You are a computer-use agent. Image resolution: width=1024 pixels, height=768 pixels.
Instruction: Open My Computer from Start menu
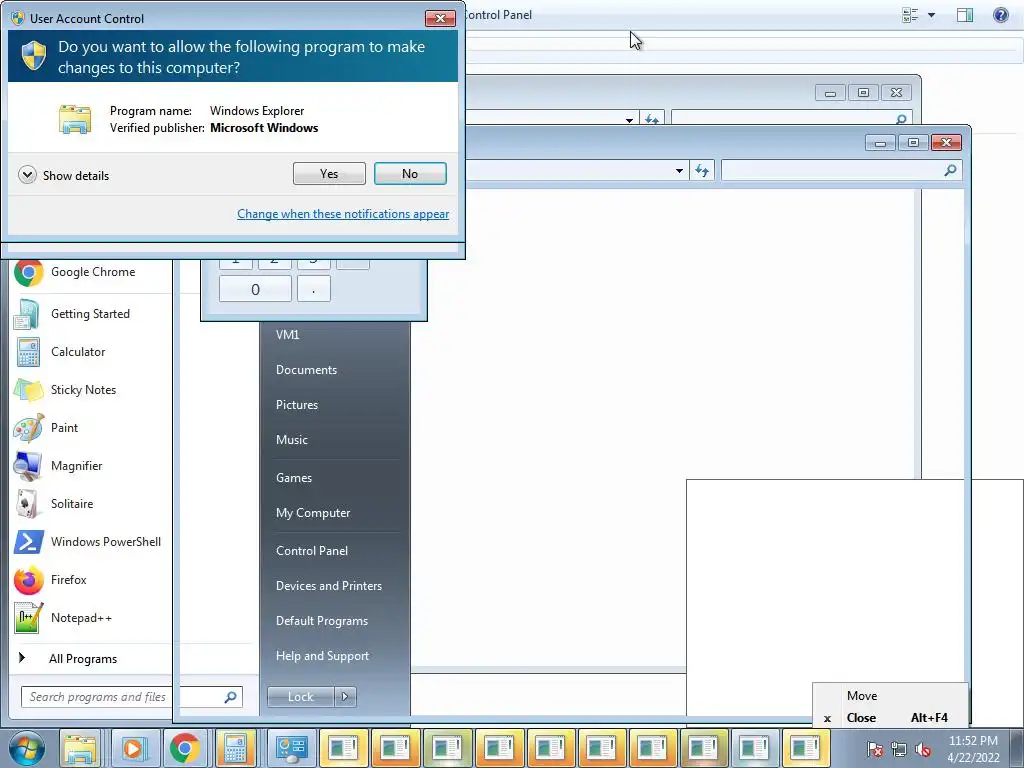click(313, 513)
